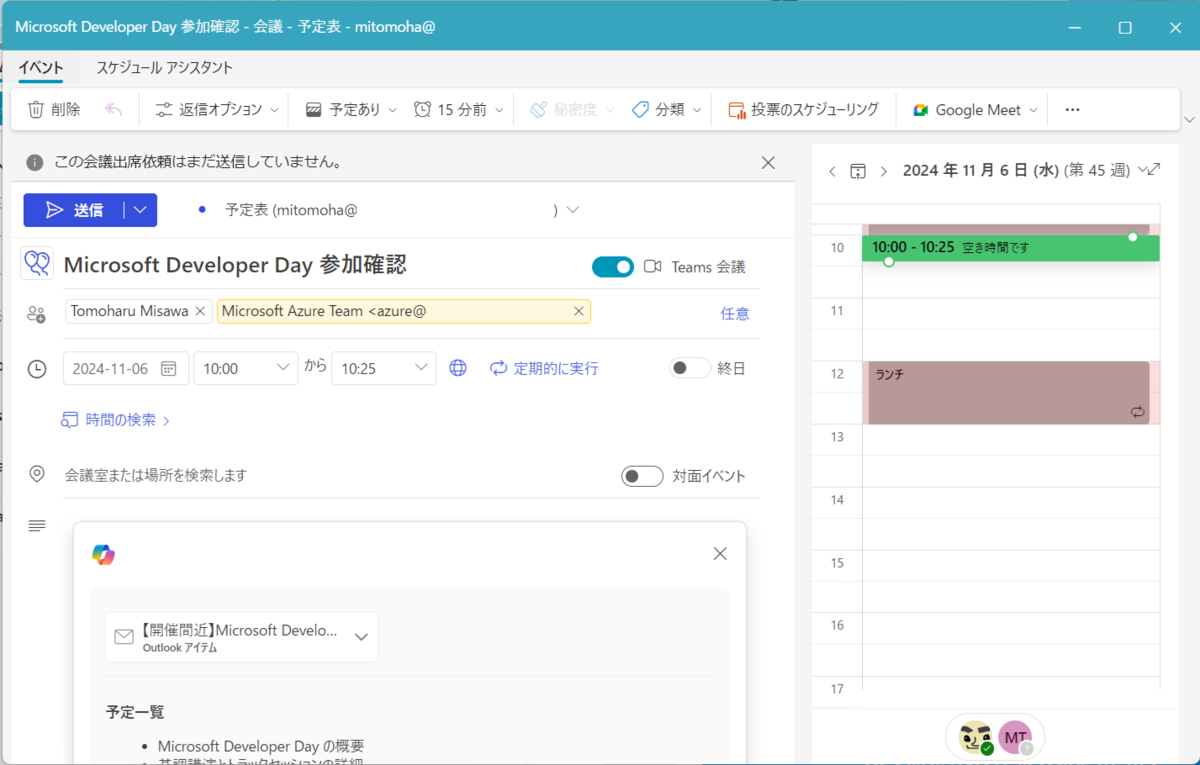Screen dimensions: 1200x765
Task: Toggle the 終日 all-day switch
Action: 690,368
